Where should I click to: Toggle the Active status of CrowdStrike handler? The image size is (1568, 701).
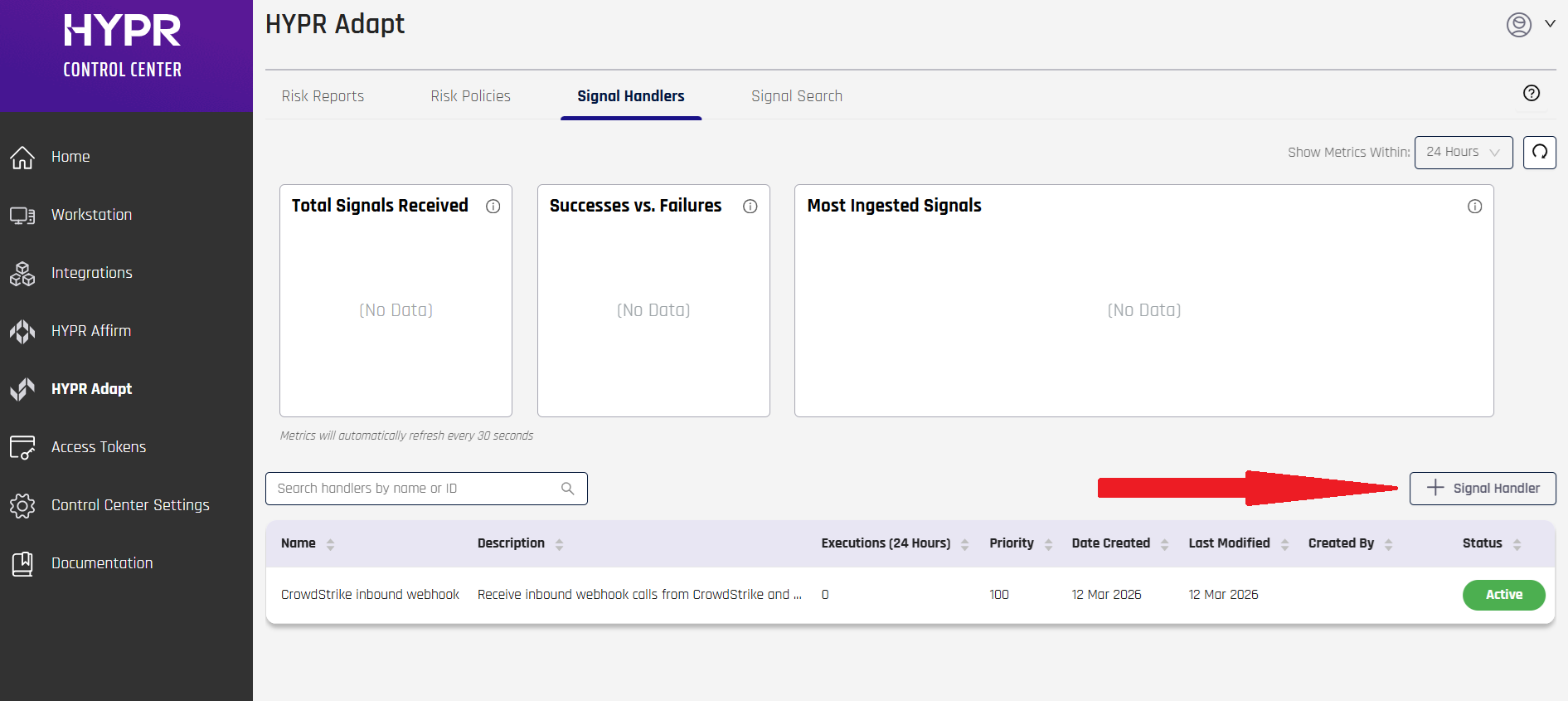pyautogui.click(x=1502, y=595)
